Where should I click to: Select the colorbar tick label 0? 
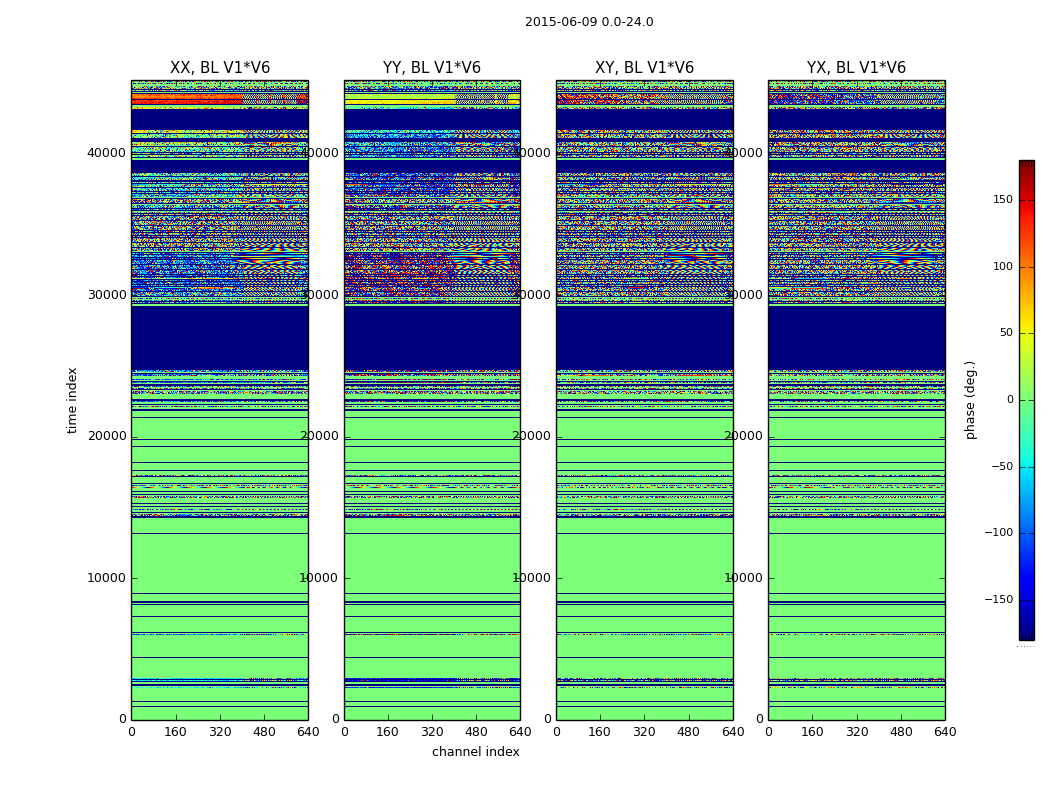tap(1009, 400)
